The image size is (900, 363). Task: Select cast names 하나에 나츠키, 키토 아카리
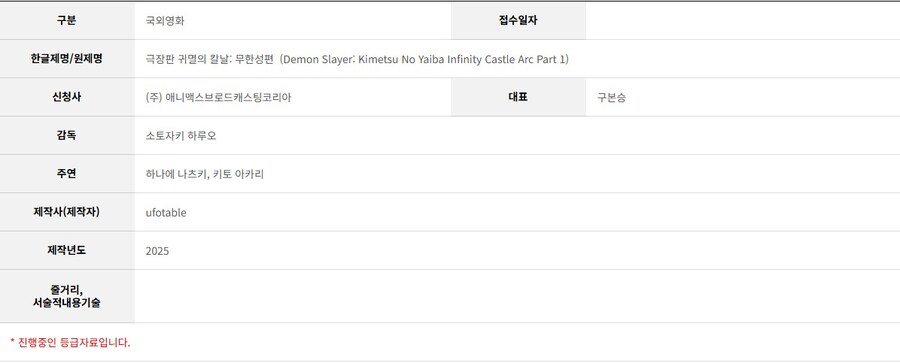[205, 174]
